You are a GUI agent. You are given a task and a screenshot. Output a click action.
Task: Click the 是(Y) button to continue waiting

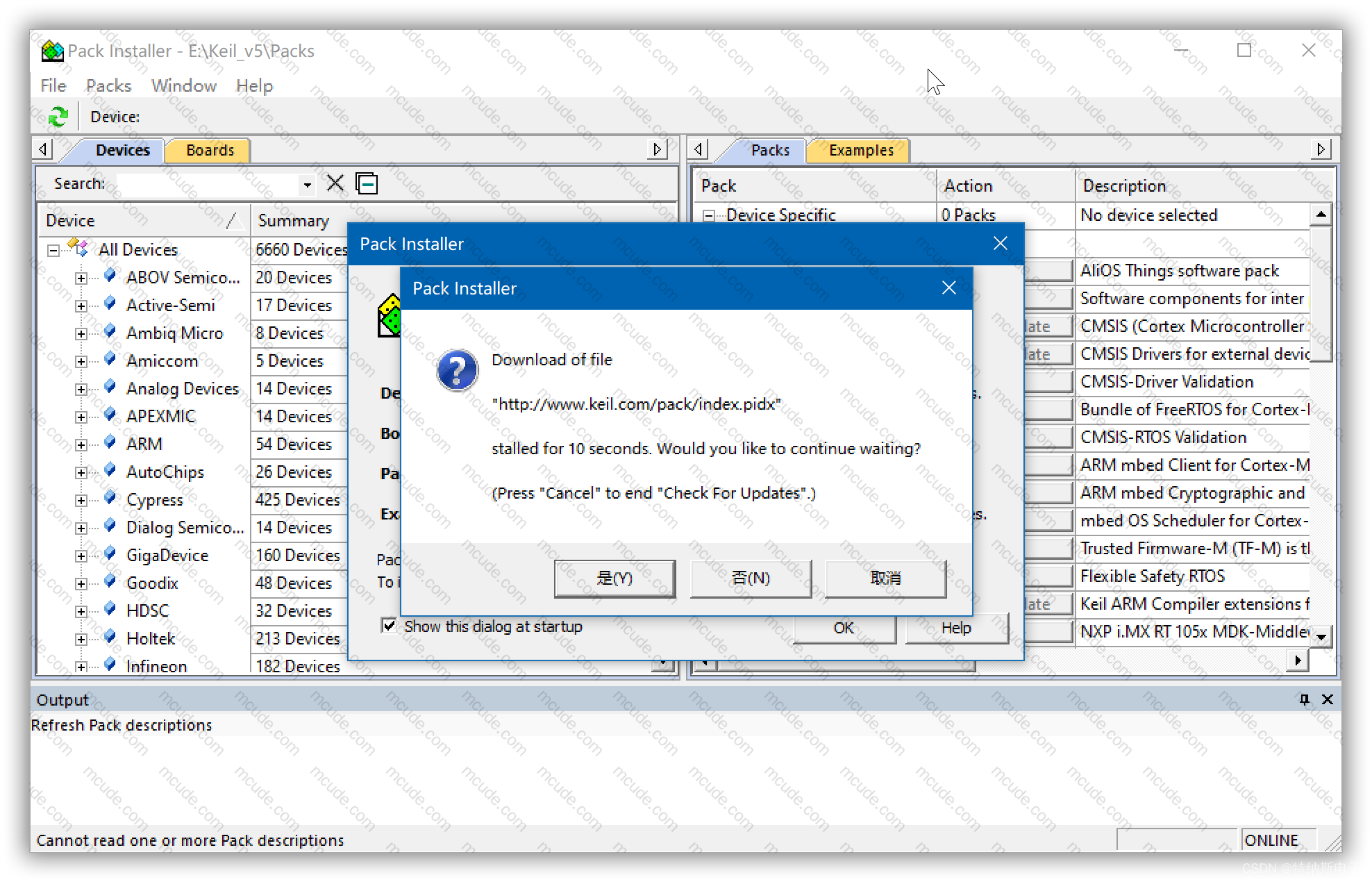tap(614, 578)
